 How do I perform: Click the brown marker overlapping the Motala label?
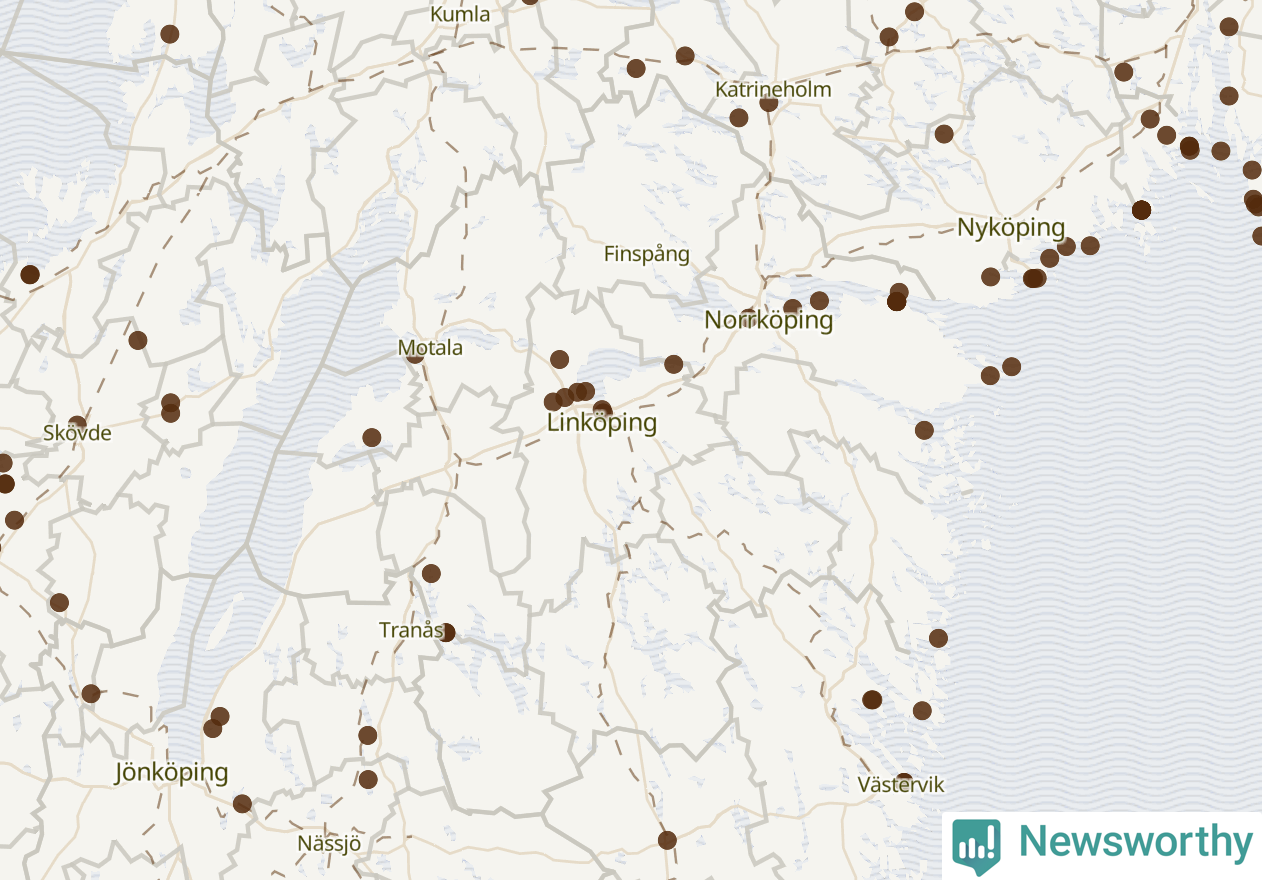pos(415,354)
